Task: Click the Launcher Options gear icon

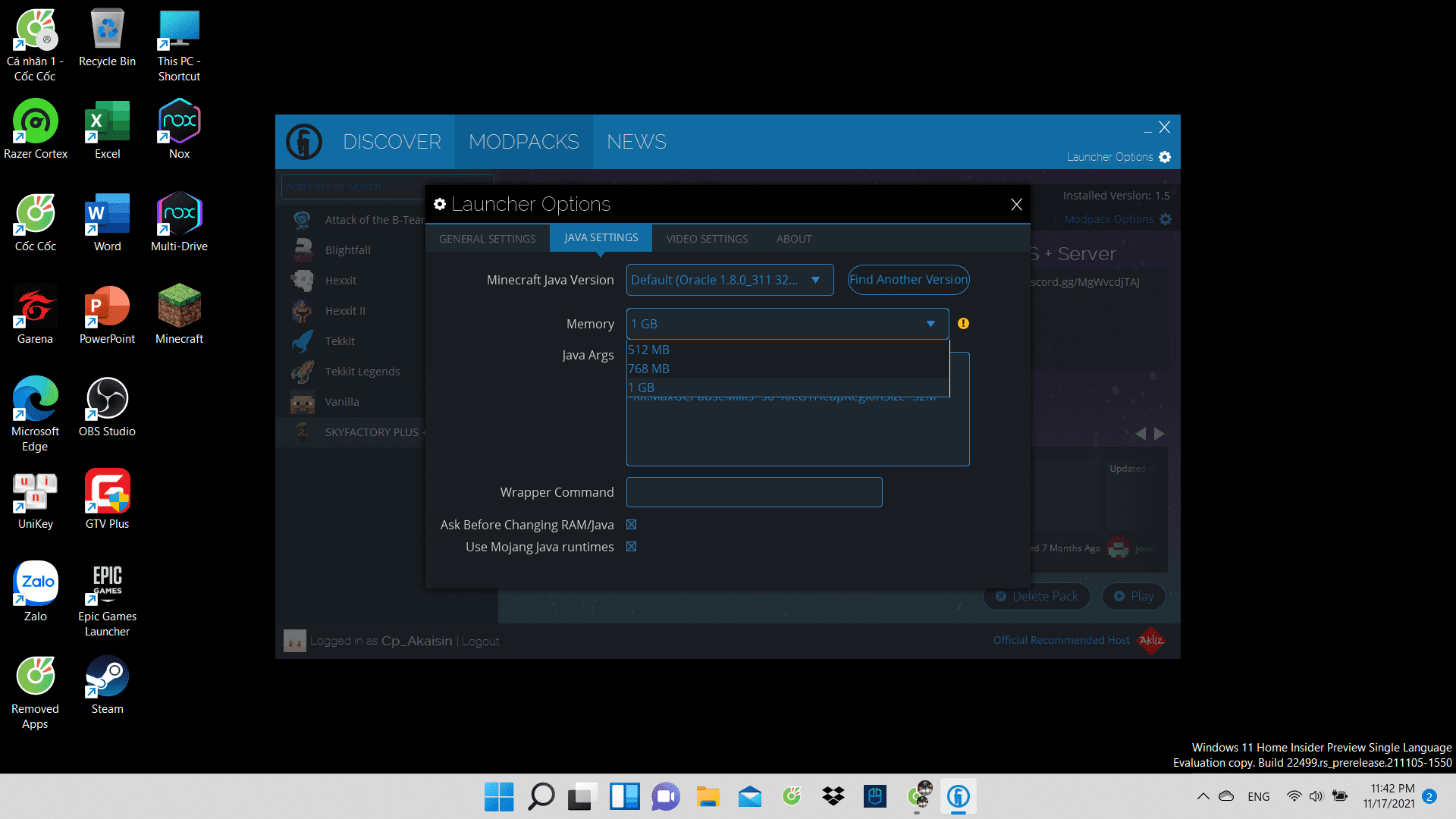Action: coord(1165,157)
